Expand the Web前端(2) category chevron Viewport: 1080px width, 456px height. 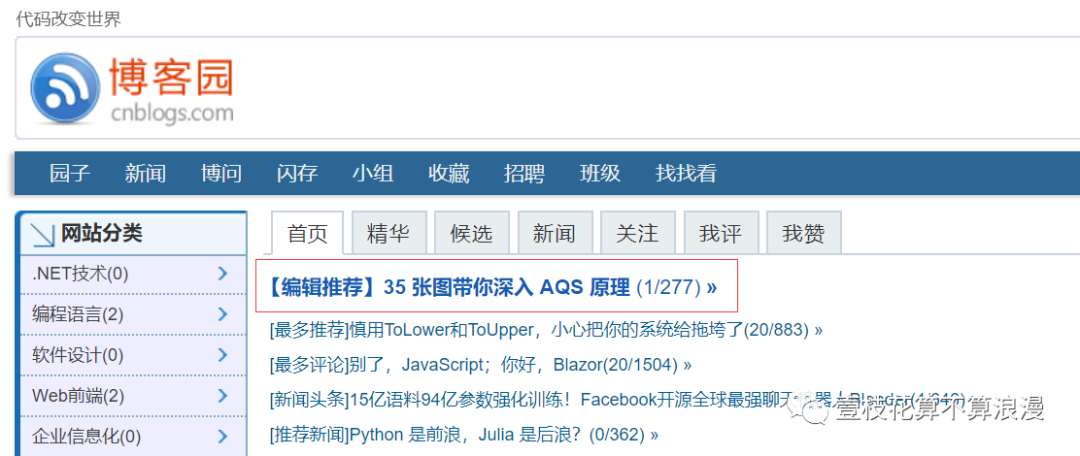222,396
